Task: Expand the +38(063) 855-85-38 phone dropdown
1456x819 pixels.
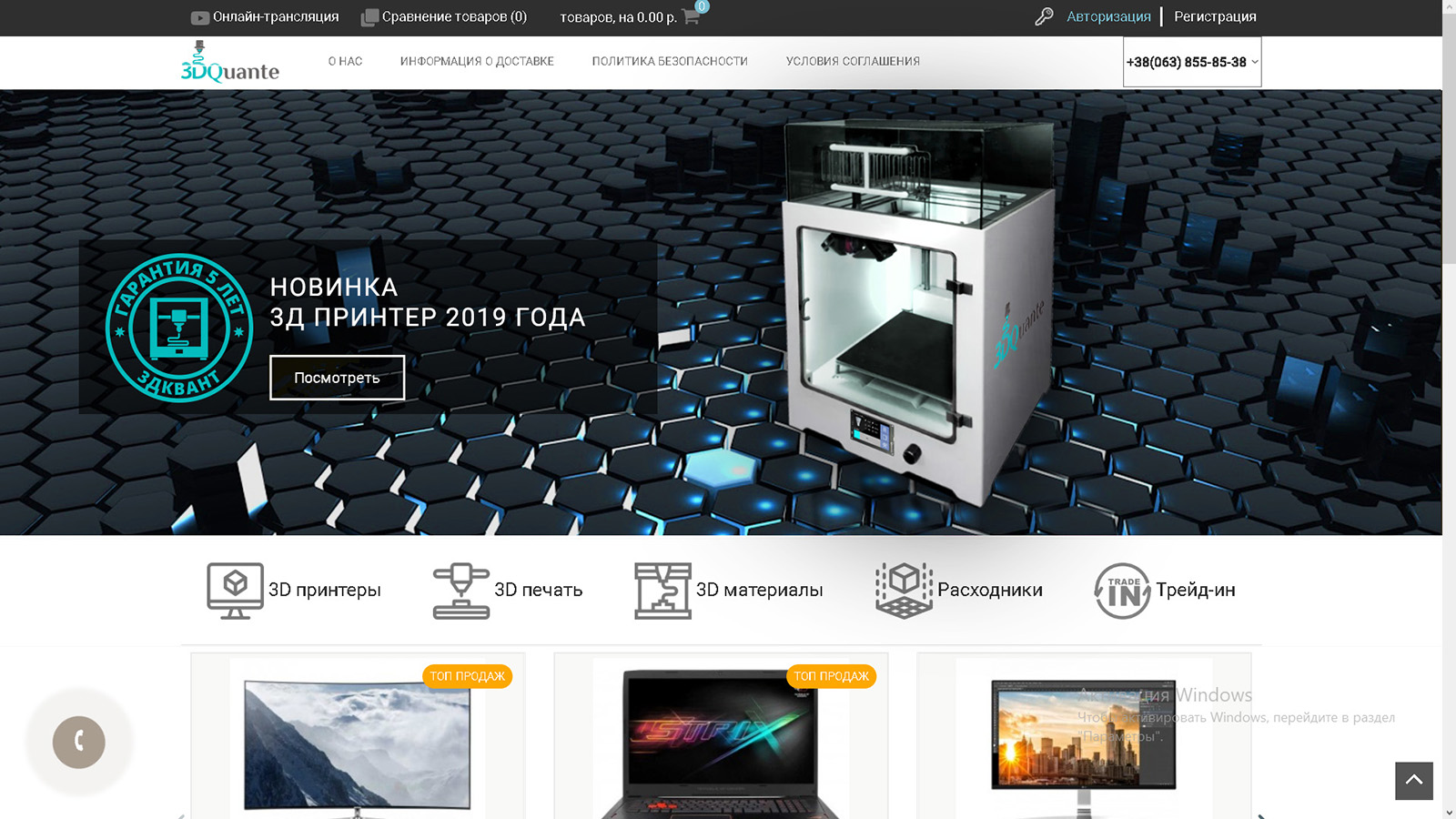Action: pos(1192,62)
